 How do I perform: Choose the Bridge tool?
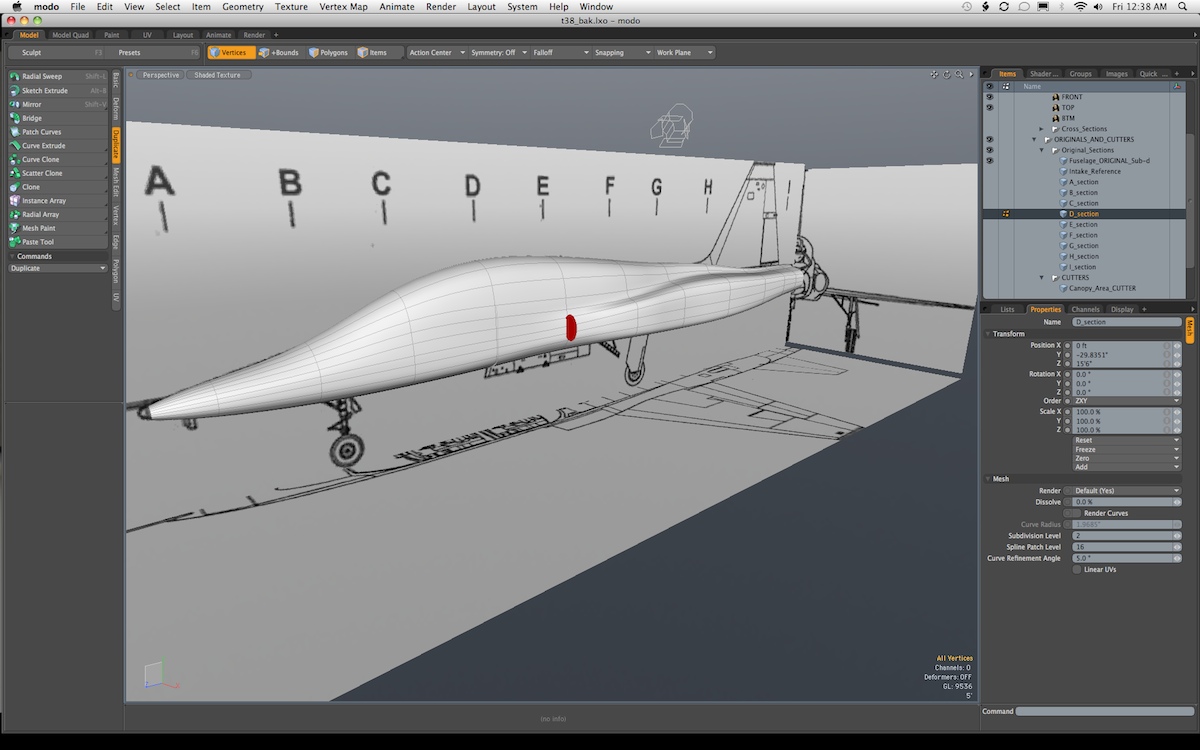click(x=32, y=118)
